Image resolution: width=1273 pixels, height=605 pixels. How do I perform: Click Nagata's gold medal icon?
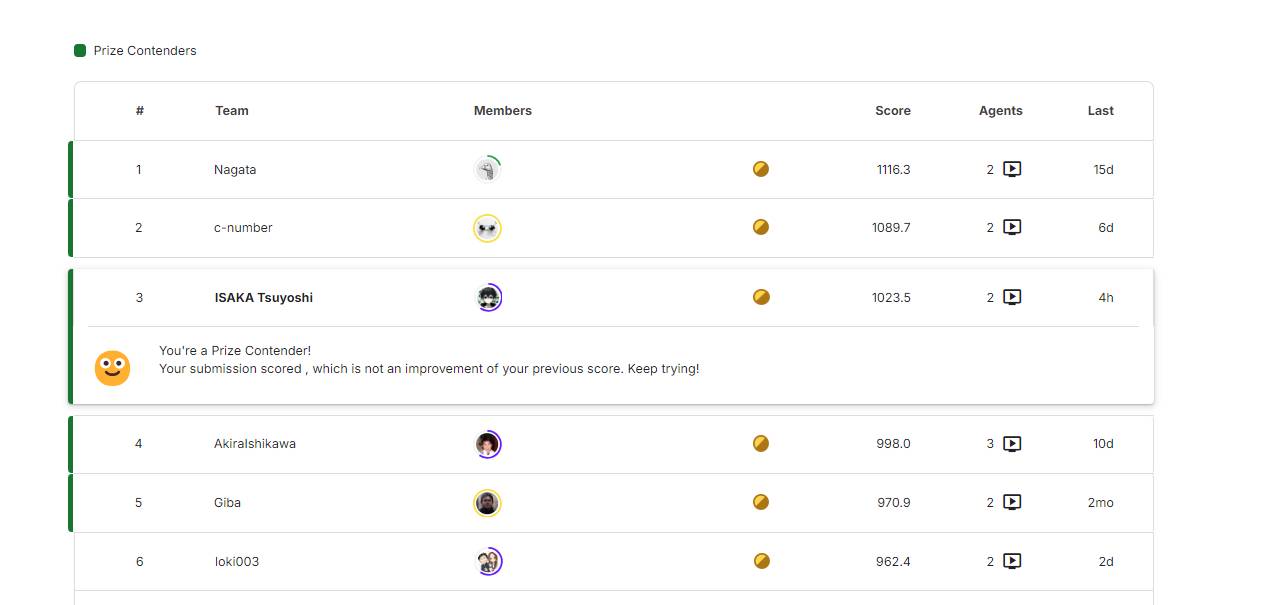click(761, 169)
